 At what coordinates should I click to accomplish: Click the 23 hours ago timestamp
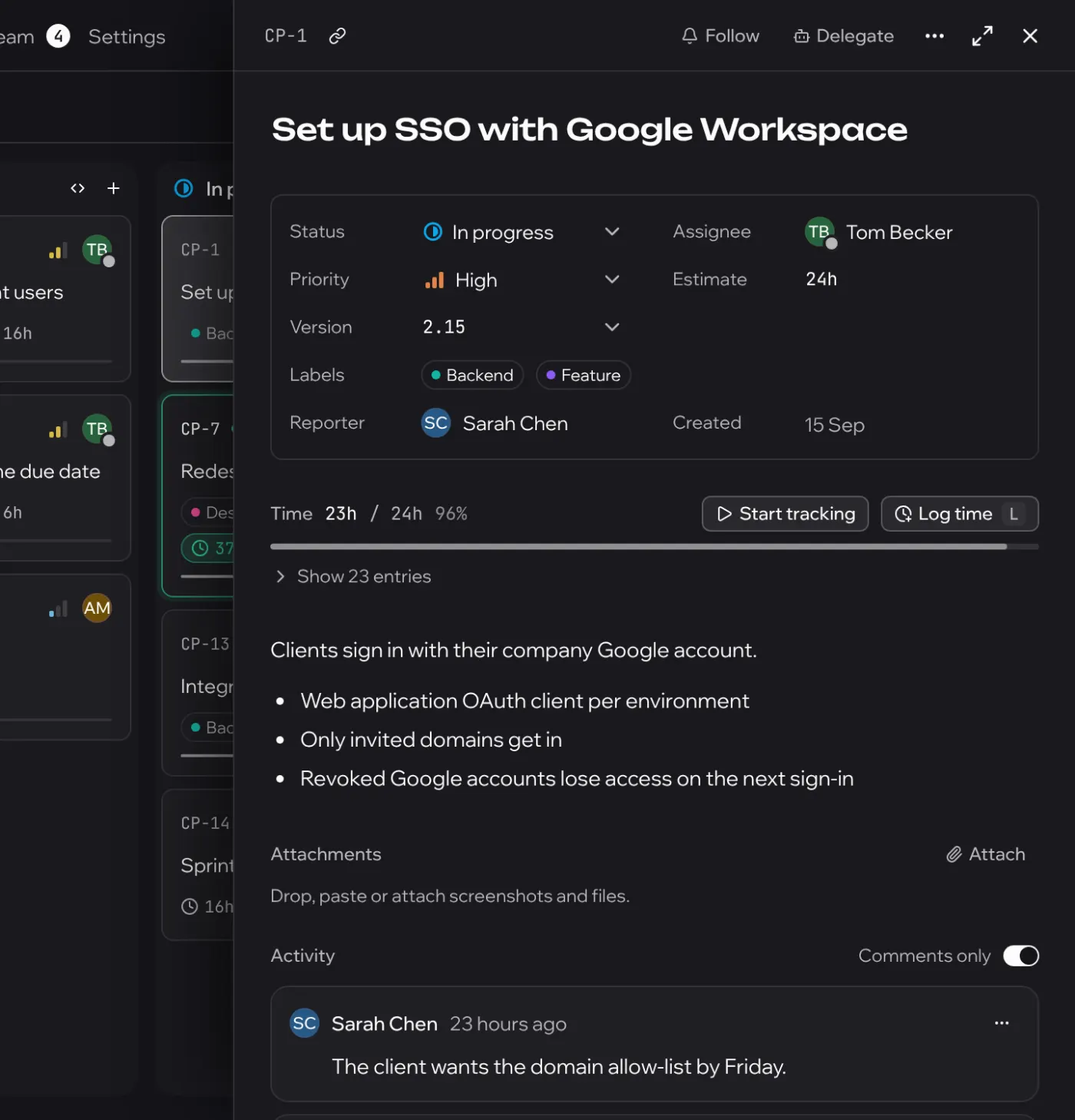508,1024
